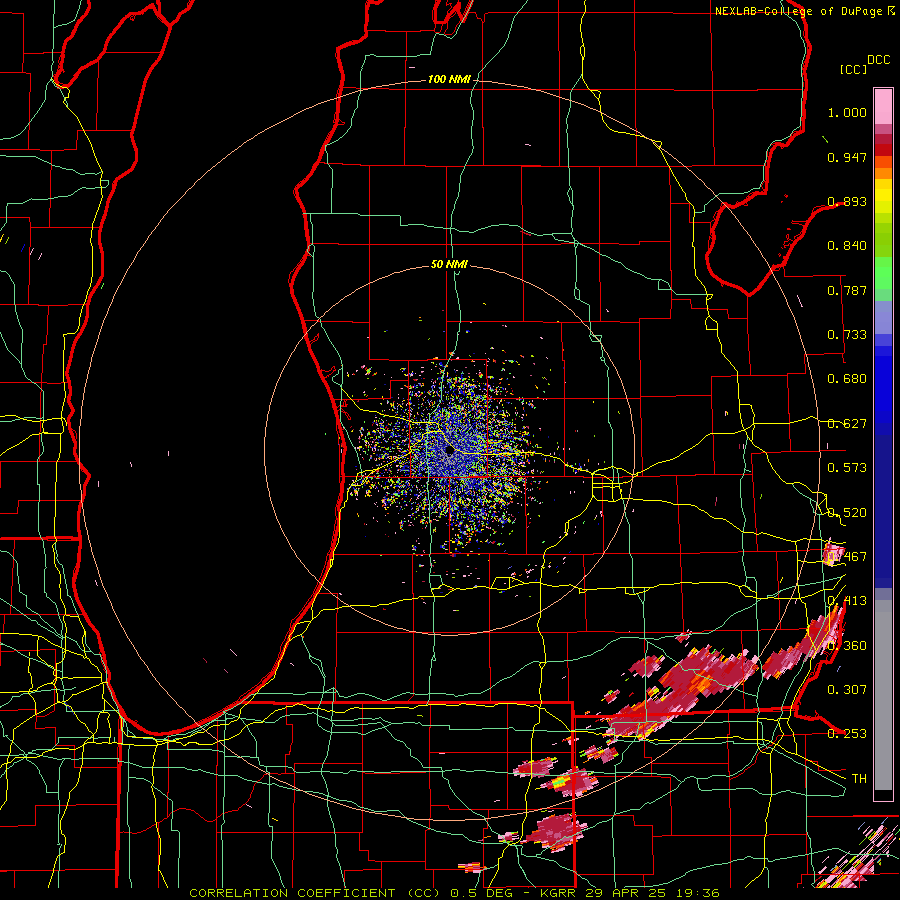Click the light pink swatch beside 1.000

883,107
